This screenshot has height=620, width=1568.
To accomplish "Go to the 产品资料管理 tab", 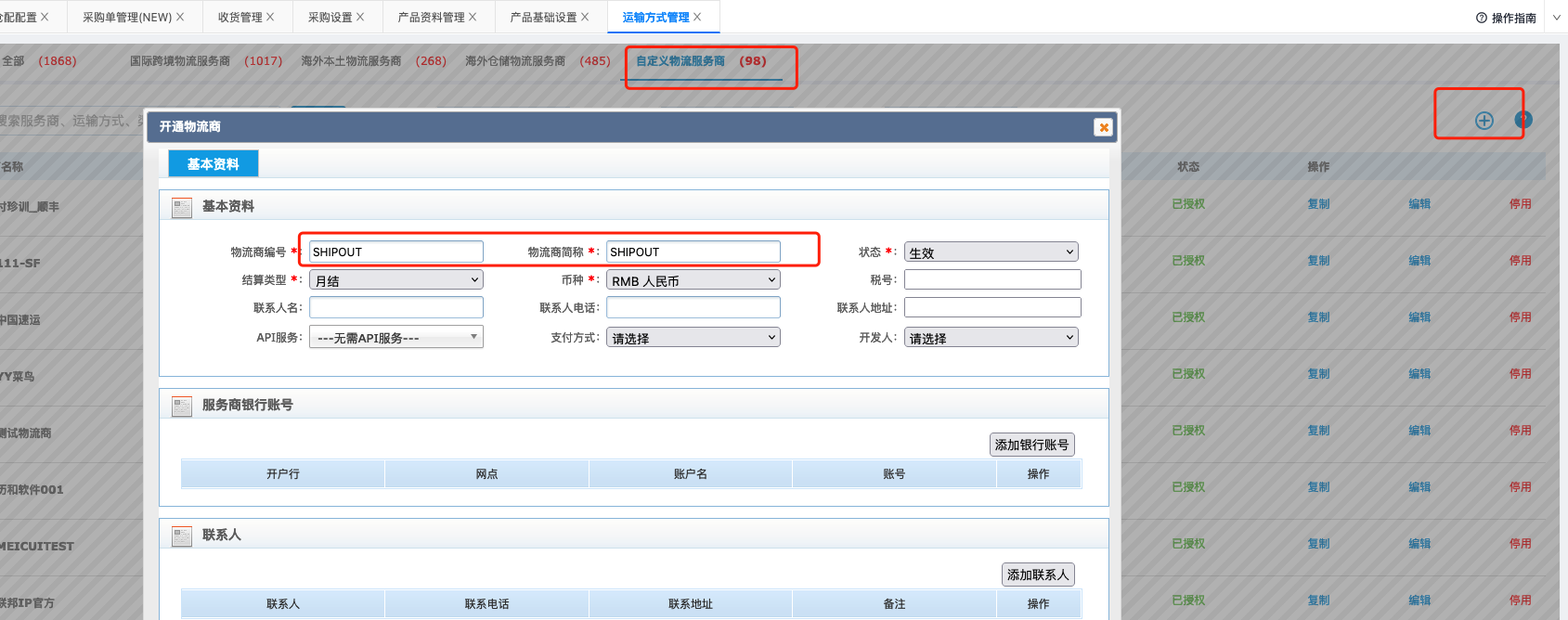I will (x=432, y=17).
